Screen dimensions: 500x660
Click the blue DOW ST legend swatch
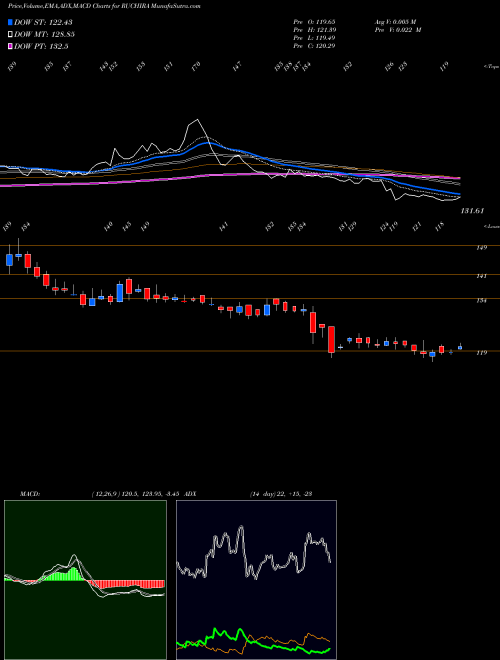point(10,22)
